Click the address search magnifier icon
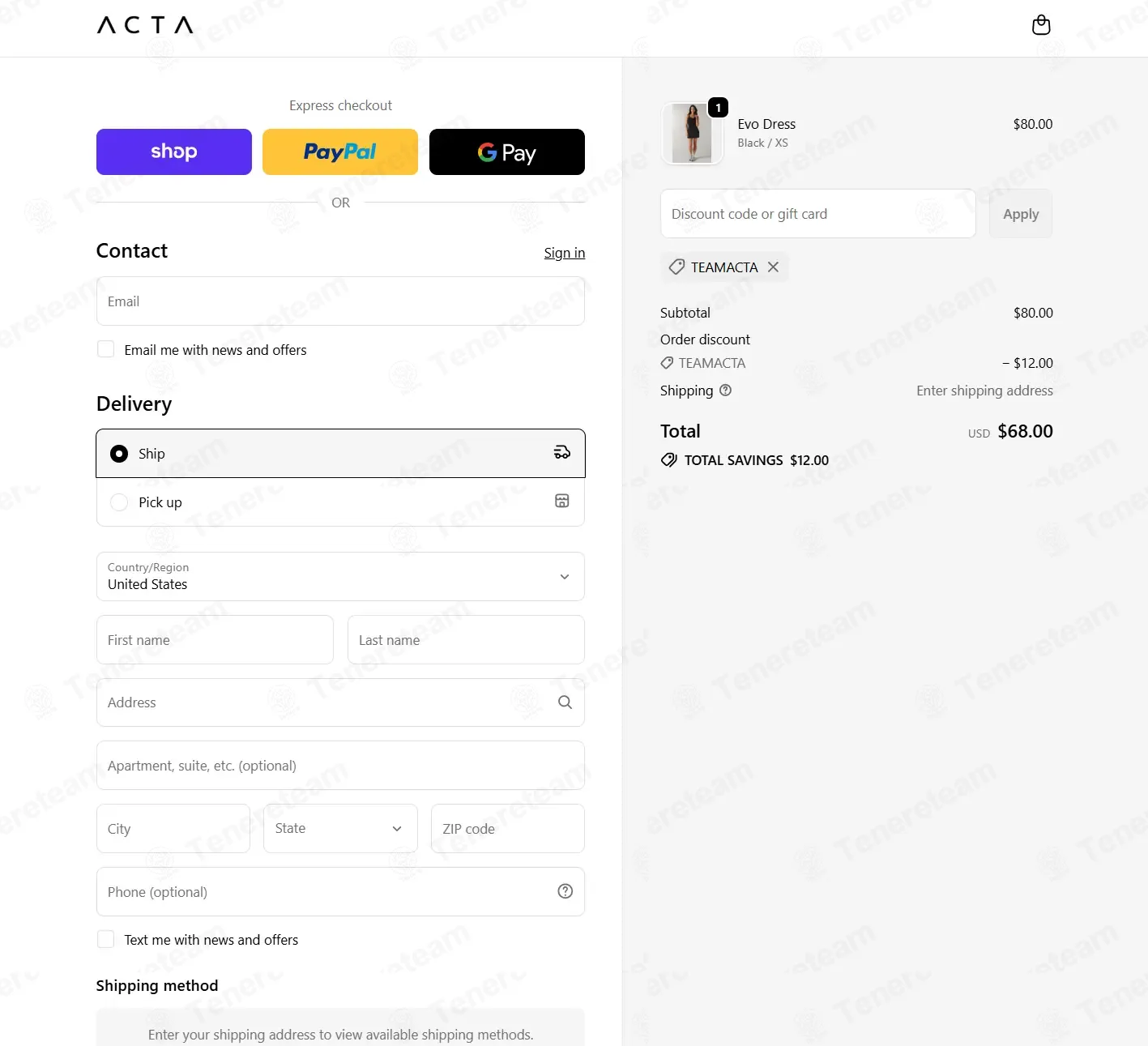Viewport: 1148px width, 1046px height. point(565,702)
